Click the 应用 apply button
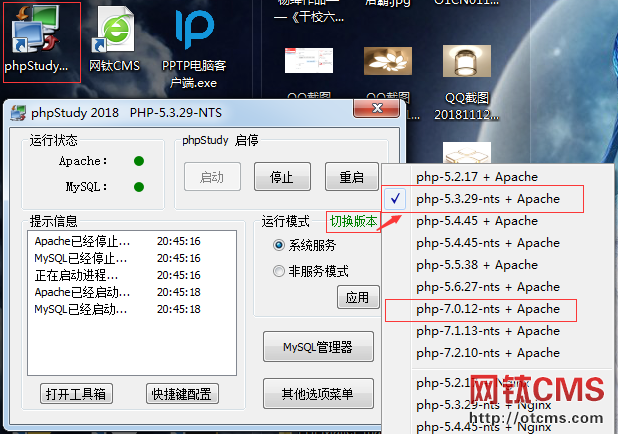Screen dimensions: 618x434 tap(357, 298)
